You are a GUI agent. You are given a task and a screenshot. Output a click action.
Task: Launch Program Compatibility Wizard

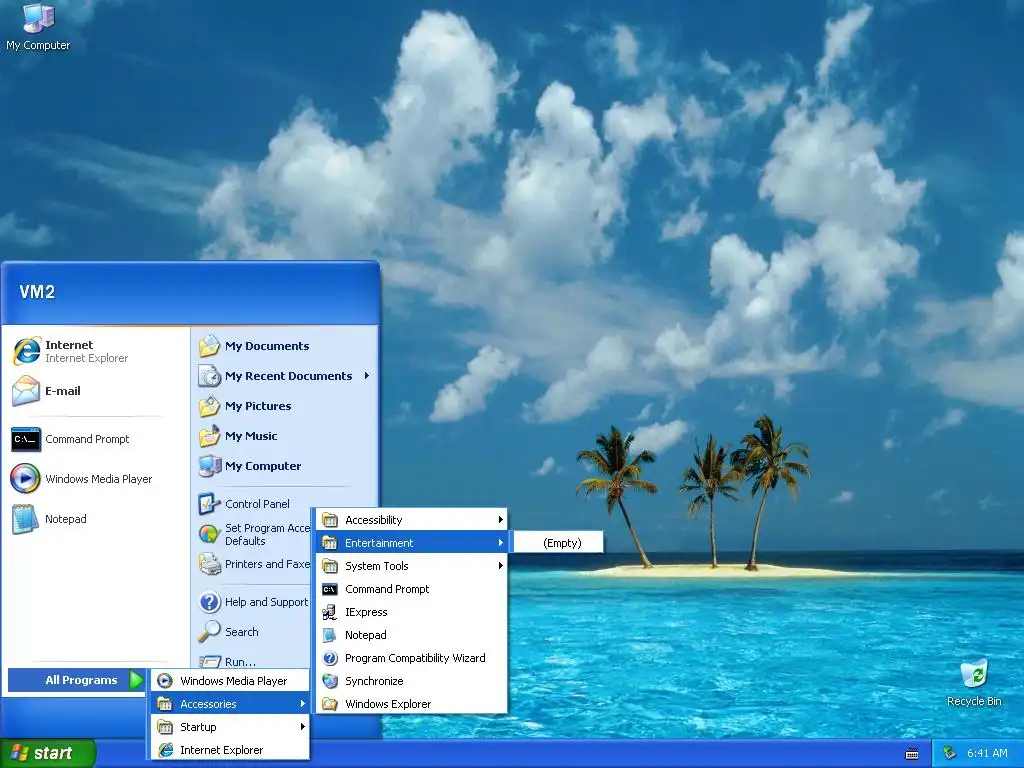point(411,658)
